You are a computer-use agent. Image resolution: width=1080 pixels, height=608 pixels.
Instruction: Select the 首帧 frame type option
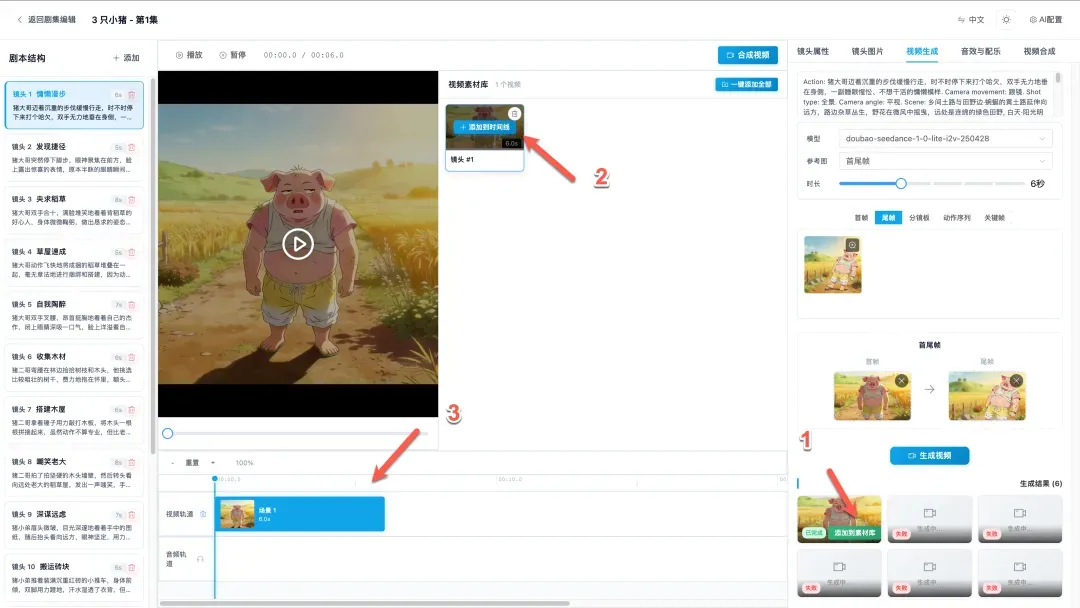coord(861,217)
